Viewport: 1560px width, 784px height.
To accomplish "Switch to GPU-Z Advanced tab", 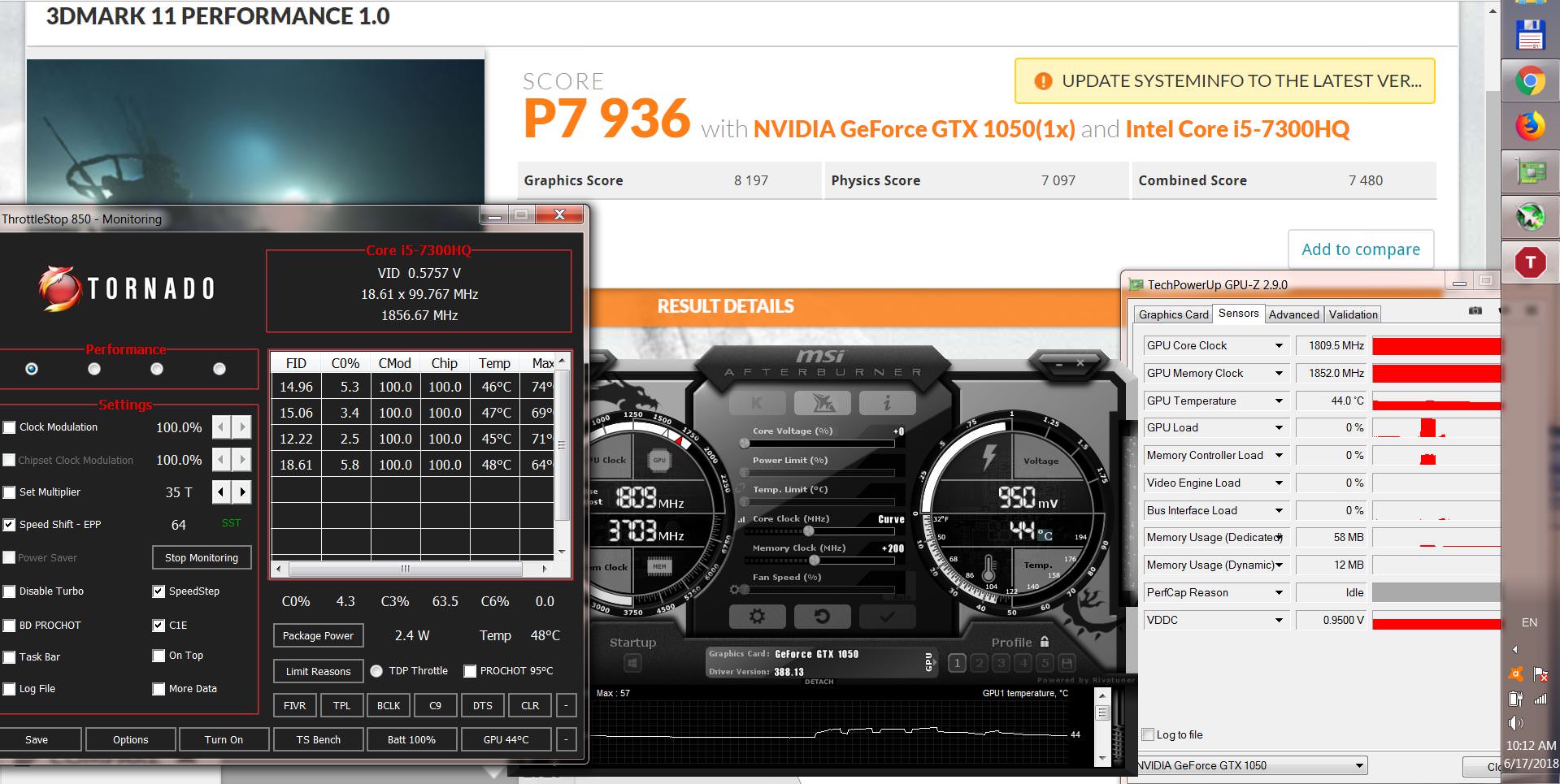I will pyautogui.click(x=1293, y=314).
